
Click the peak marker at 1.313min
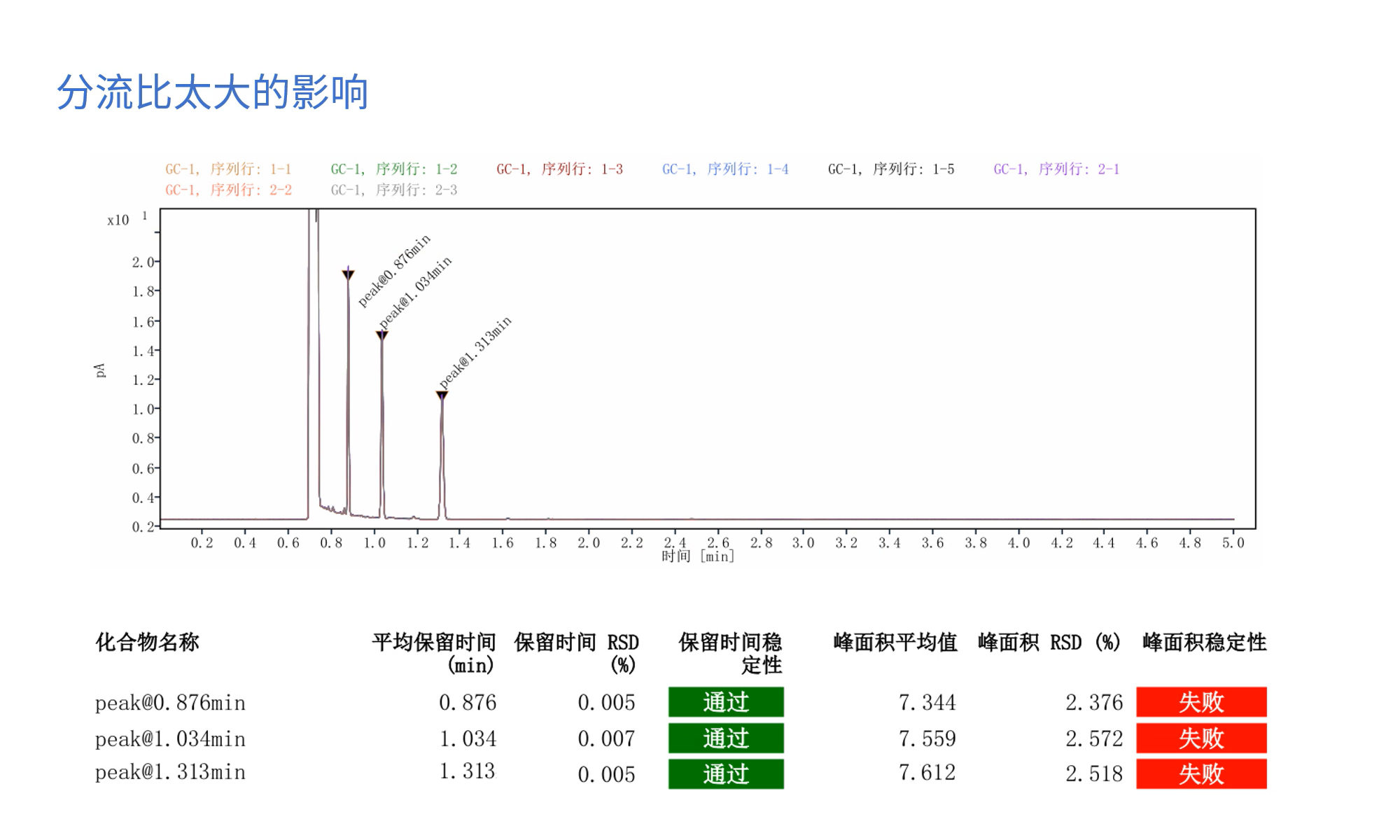pyautogui.click(x=442, y=395)
